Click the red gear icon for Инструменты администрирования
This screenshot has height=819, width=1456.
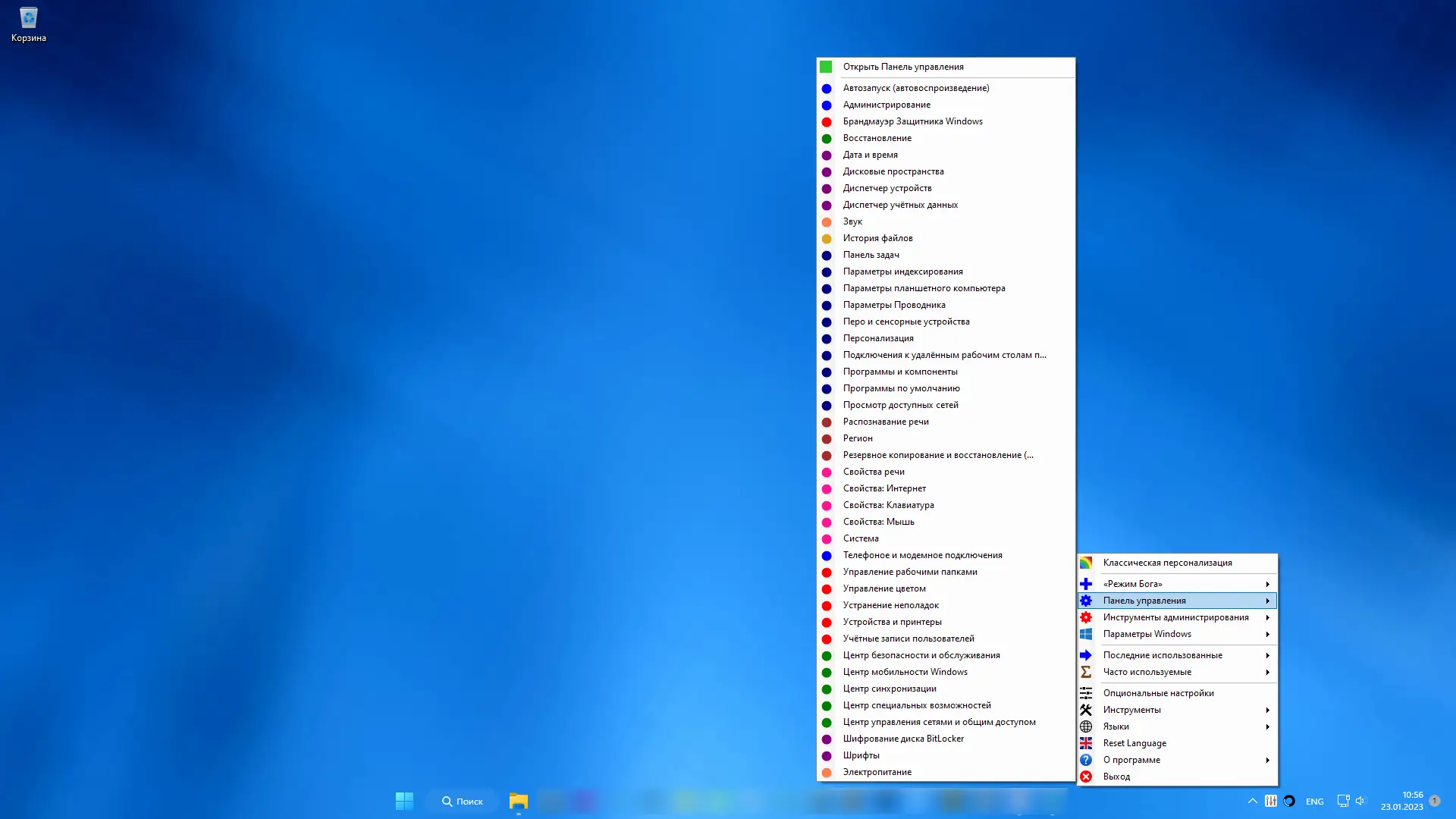pyautogui.click(x=1087, y=617)
